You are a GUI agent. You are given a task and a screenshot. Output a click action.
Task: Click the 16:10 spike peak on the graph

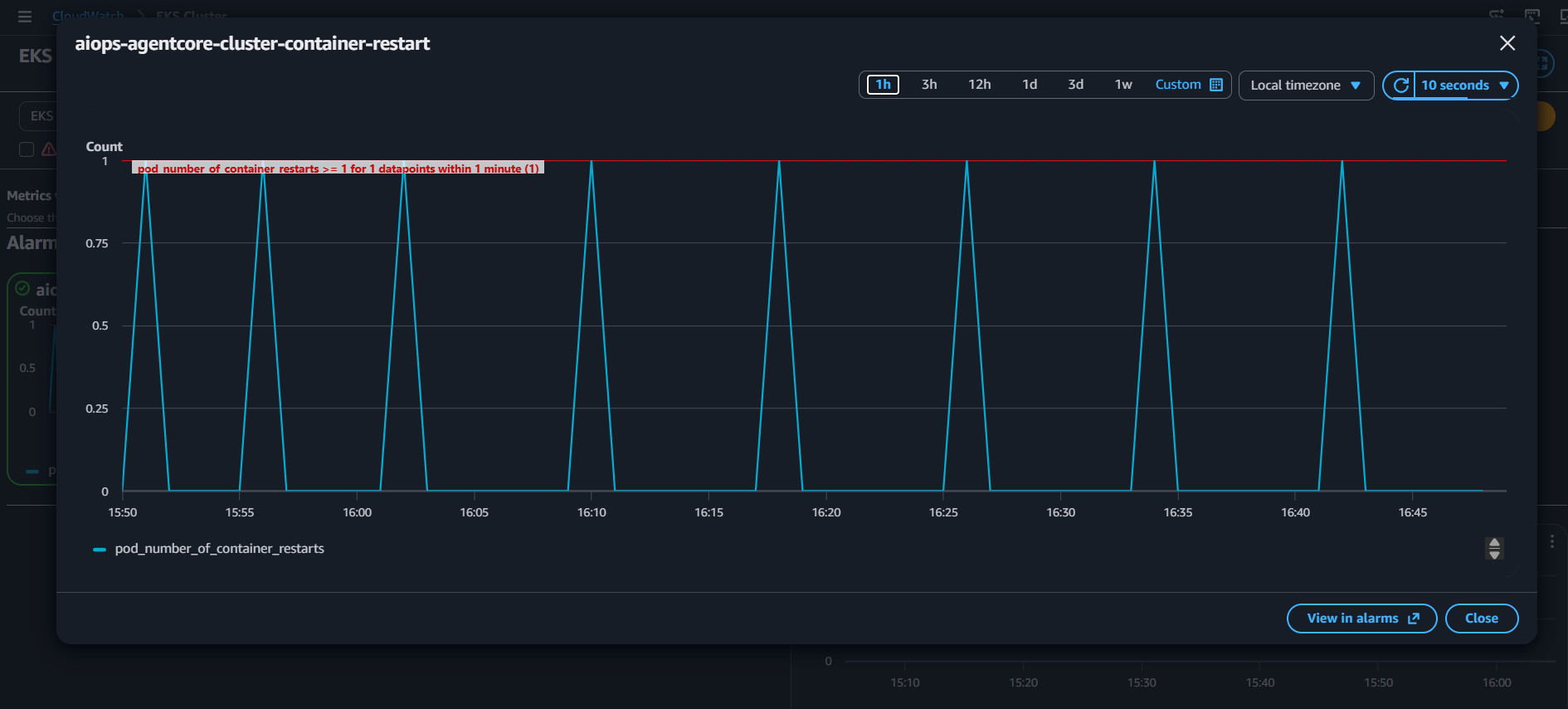(592, 161)
